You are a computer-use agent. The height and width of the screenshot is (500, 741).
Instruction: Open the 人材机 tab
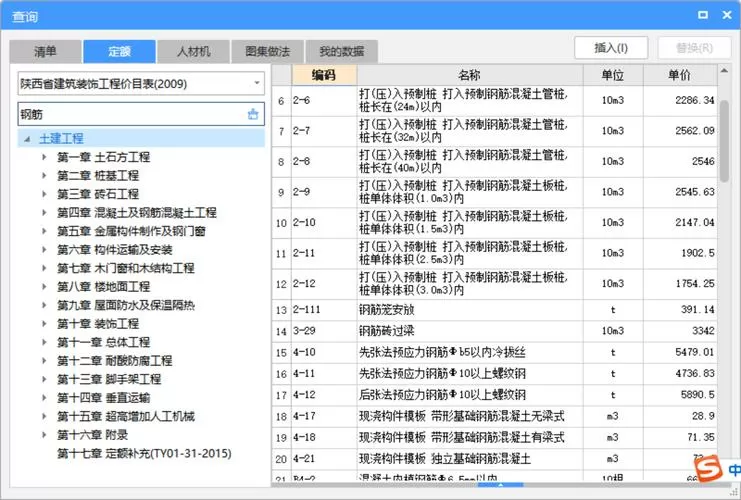(x=193, y=51)
